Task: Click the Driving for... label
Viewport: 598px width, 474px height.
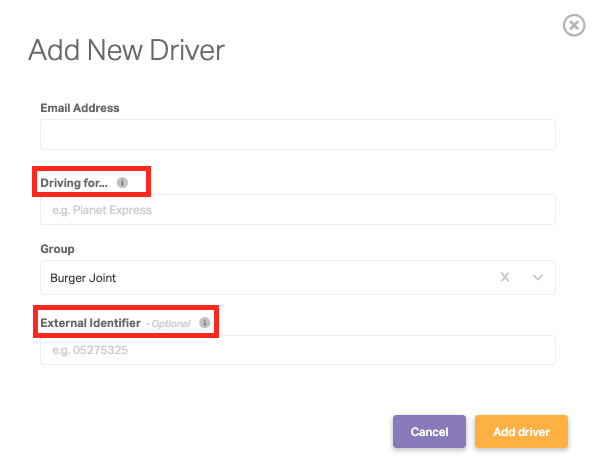Action: [x=74, y=183]
